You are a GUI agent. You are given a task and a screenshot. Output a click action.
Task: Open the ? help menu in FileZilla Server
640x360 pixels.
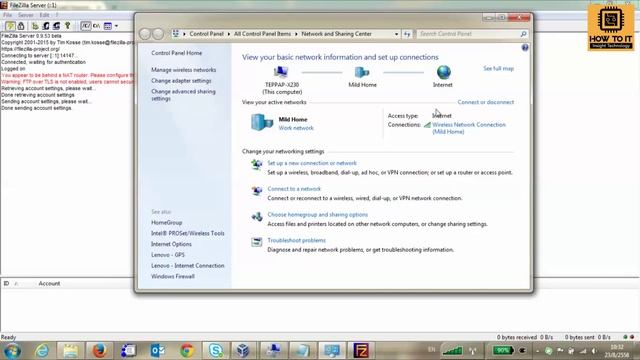[x=57, y=15]
